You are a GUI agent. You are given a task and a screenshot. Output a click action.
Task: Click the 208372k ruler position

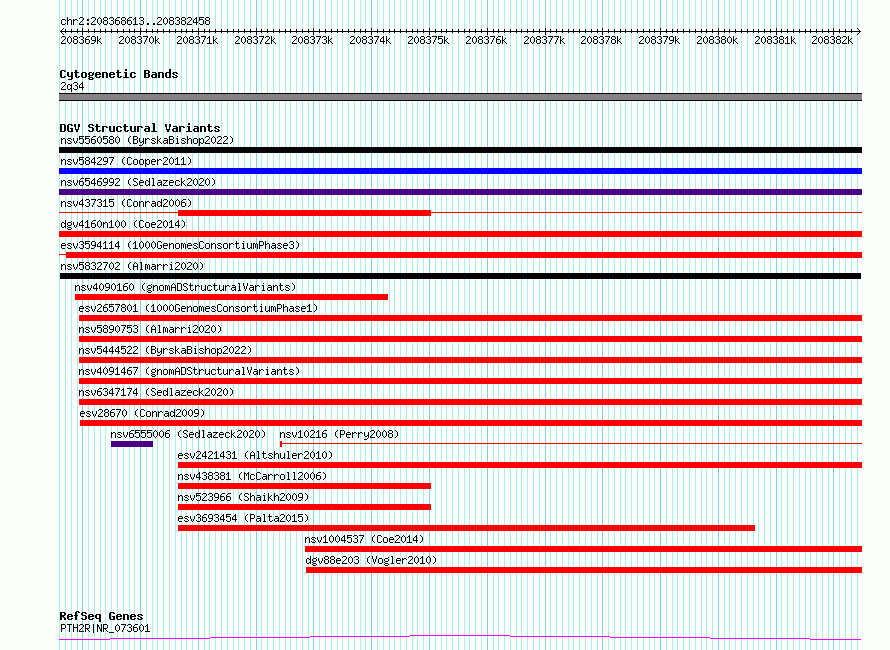[x=255, y=40]
